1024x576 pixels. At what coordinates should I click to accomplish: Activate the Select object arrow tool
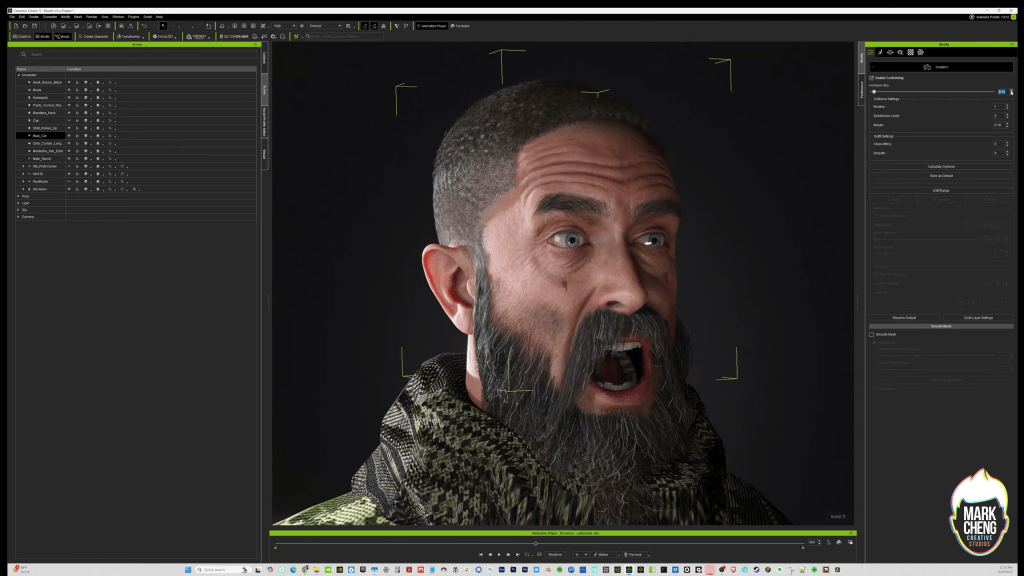163,26
